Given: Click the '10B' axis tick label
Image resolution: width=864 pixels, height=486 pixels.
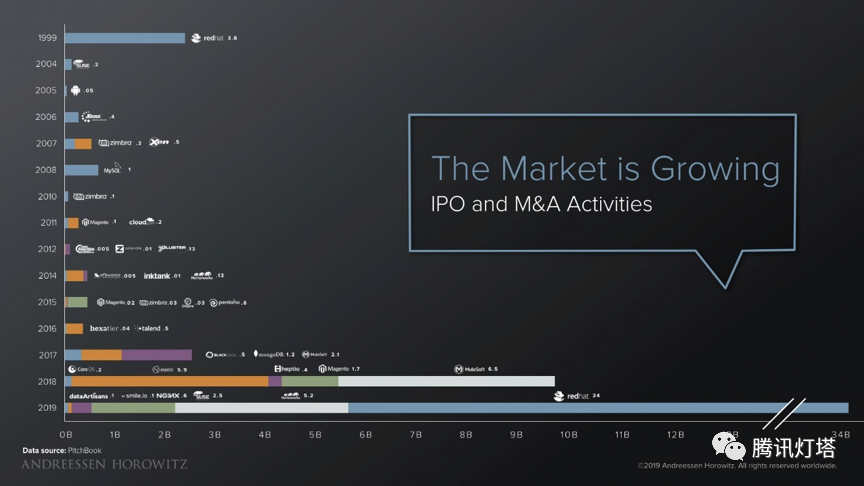Looking at the screenshot, I should coord(569,435).
